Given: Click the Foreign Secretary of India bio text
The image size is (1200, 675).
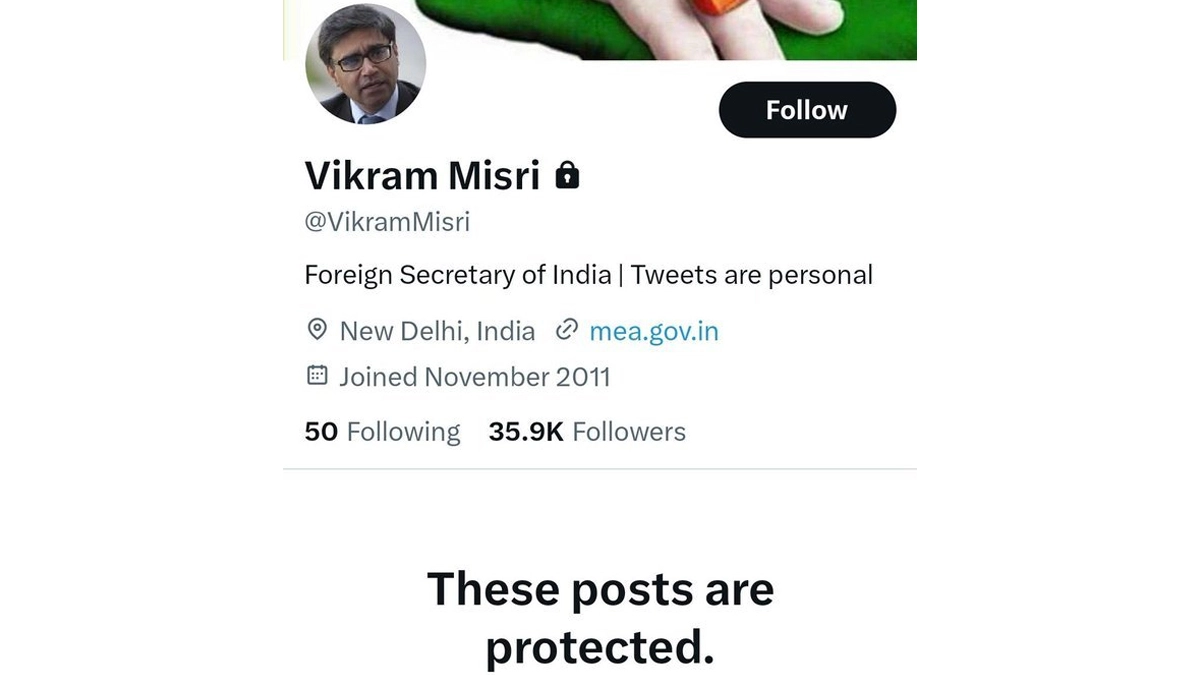Looking at the screenshot, I should click(x=457, y=275).
